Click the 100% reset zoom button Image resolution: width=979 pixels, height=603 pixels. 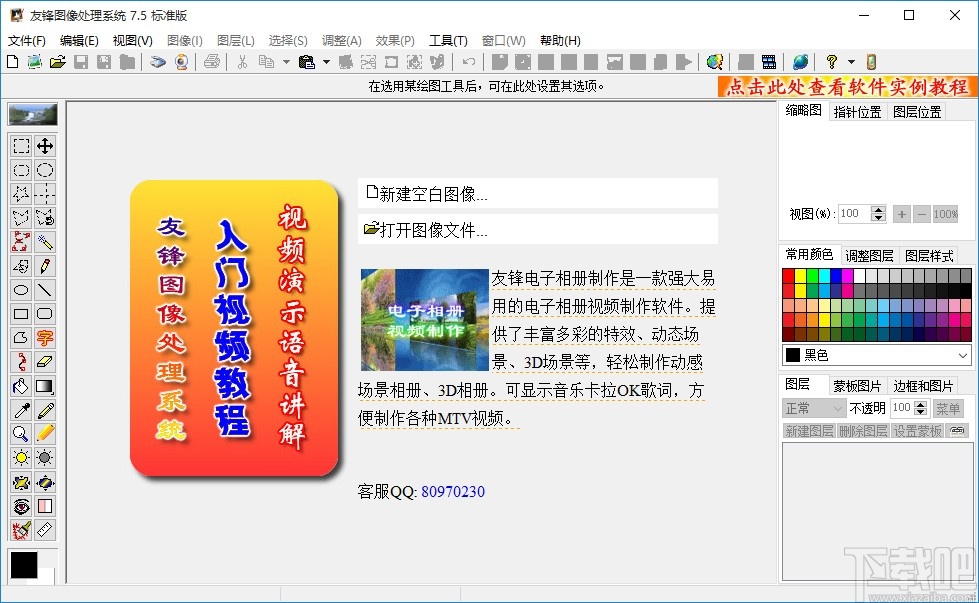[x=945, y=215]
